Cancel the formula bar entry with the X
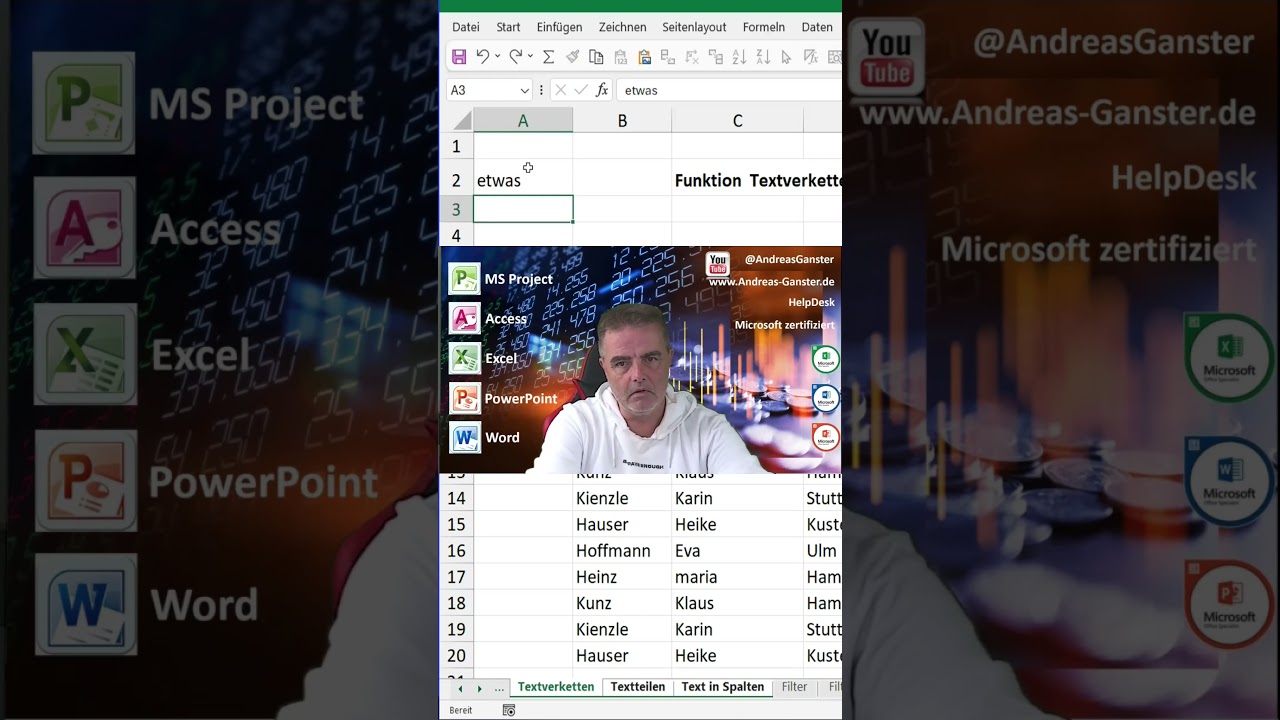 click(x=560, y=90)
